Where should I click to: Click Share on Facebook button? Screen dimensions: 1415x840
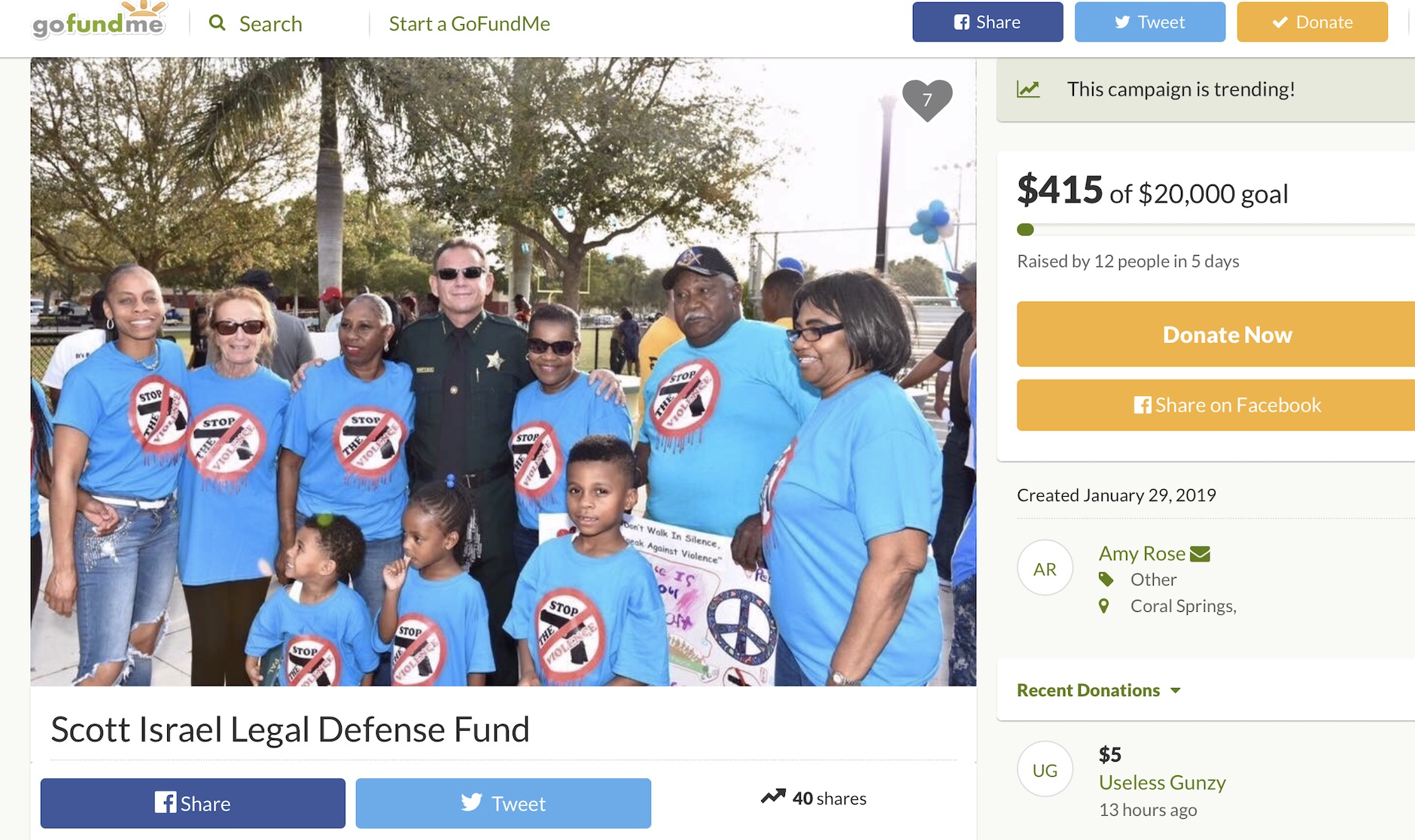pyautogui.click(x=1216, y=405)
